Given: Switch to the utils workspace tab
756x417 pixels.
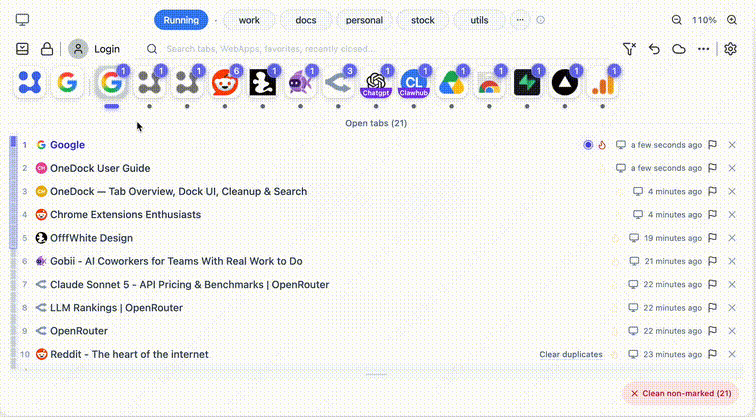Looking at the screenshot, I should pyautogui.click(x=479, y=20).
